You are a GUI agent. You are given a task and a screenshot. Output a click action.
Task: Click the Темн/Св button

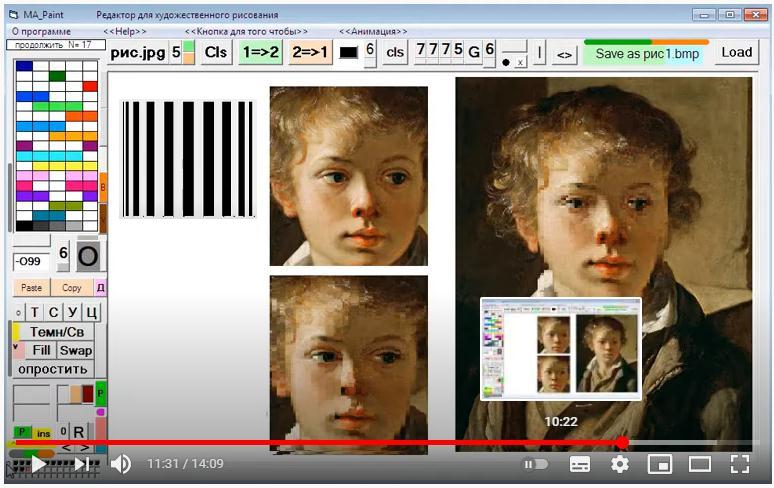[57, 332]
